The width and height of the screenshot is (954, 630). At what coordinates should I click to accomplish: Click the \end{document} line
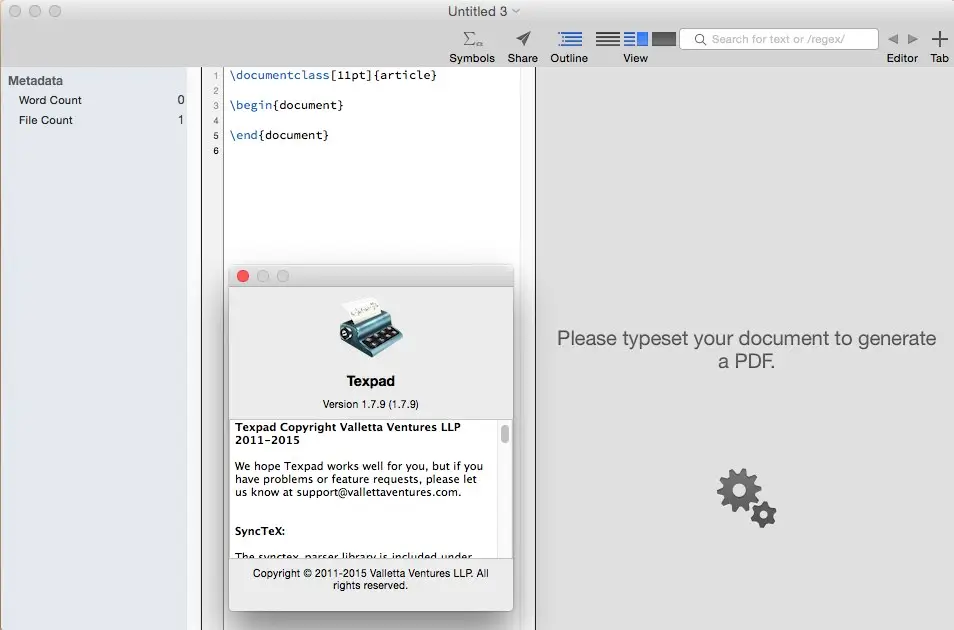click(279, 135)
